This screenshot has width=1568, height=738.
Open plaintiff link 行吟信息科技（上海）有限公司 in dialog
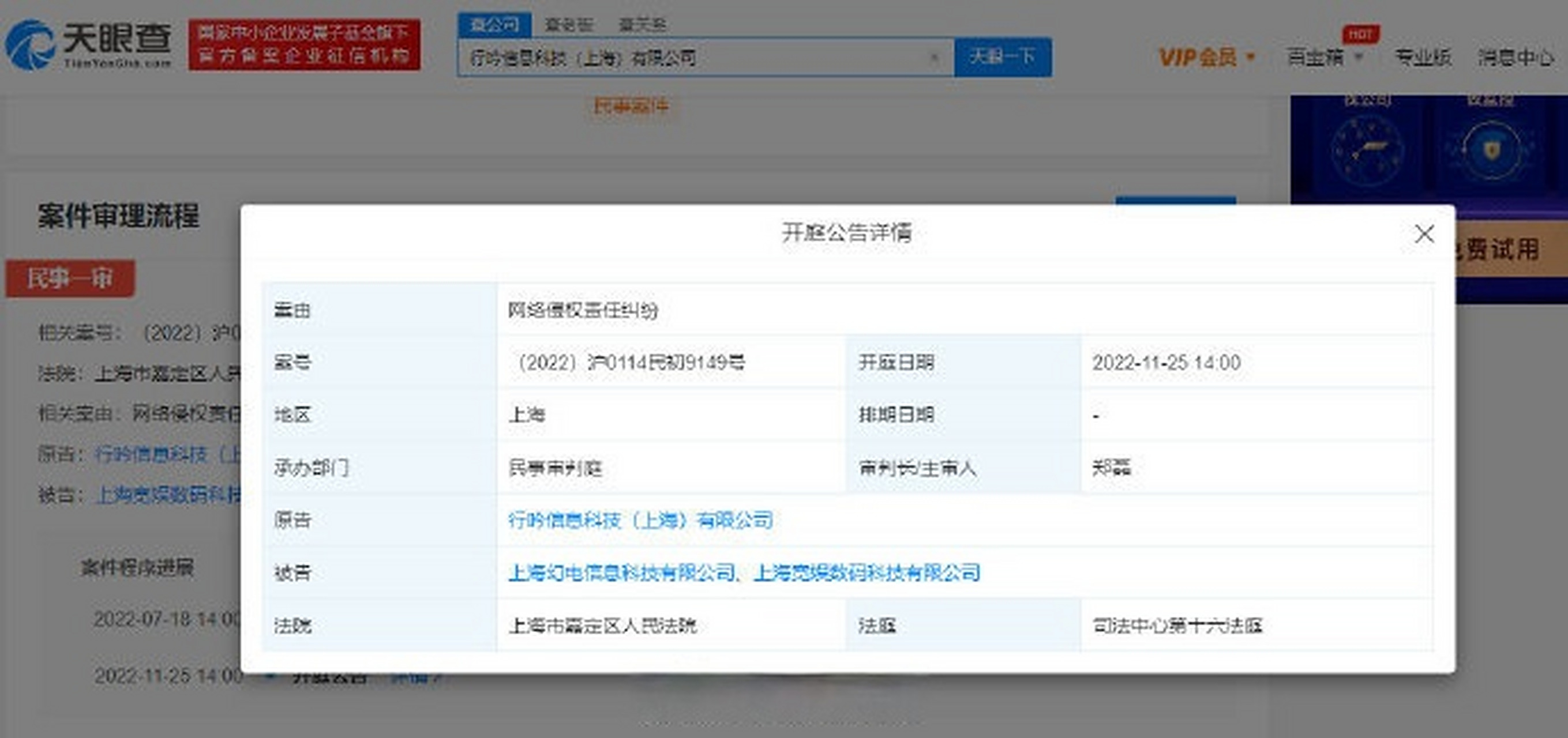click(x=640, y=520)
